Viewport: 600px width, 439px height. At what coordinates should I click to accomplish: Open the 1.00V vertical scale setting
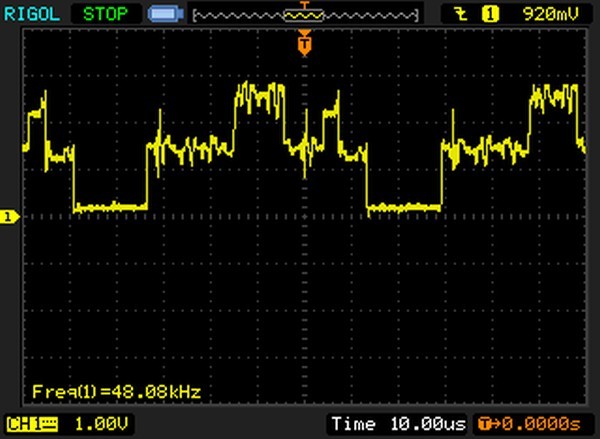[90, 424]
